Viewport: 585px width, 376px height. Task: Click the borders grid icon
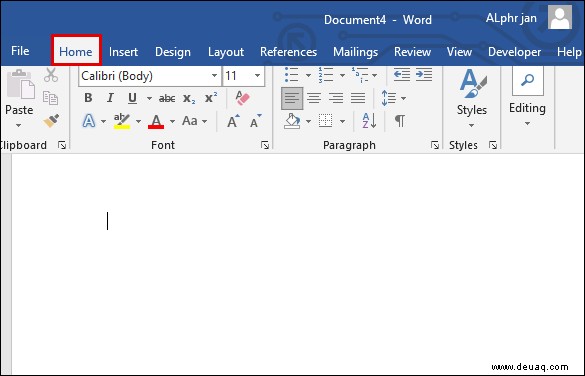coord(325,121)
